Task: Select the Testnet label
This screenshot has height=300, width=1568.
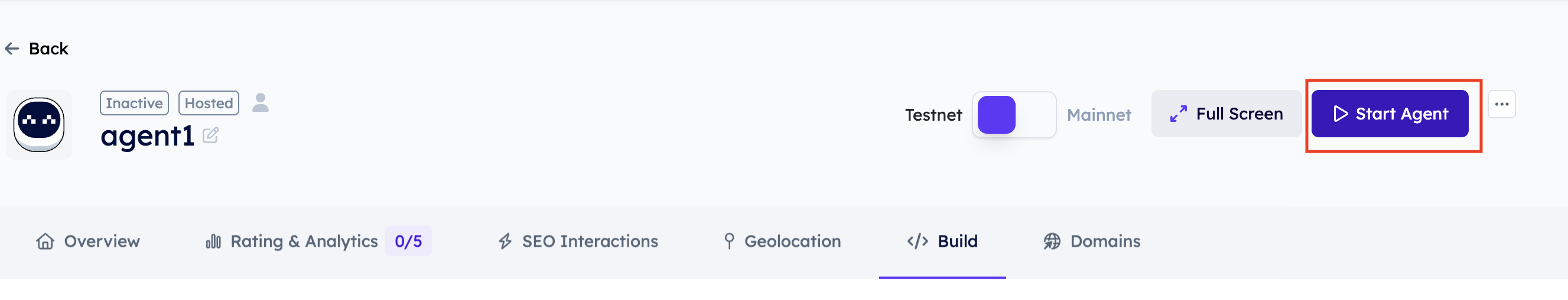Action: coord(933,115)
